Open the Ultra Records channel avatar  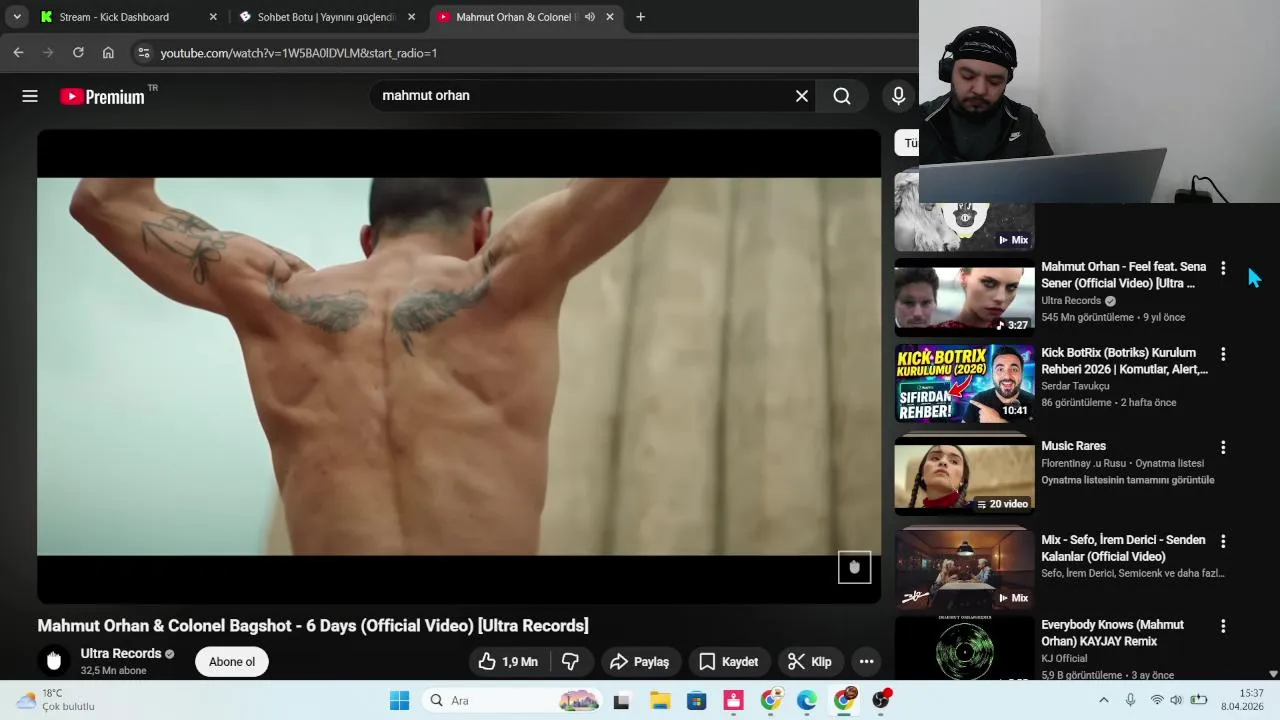pyautogui.click(x=54, y=660)
